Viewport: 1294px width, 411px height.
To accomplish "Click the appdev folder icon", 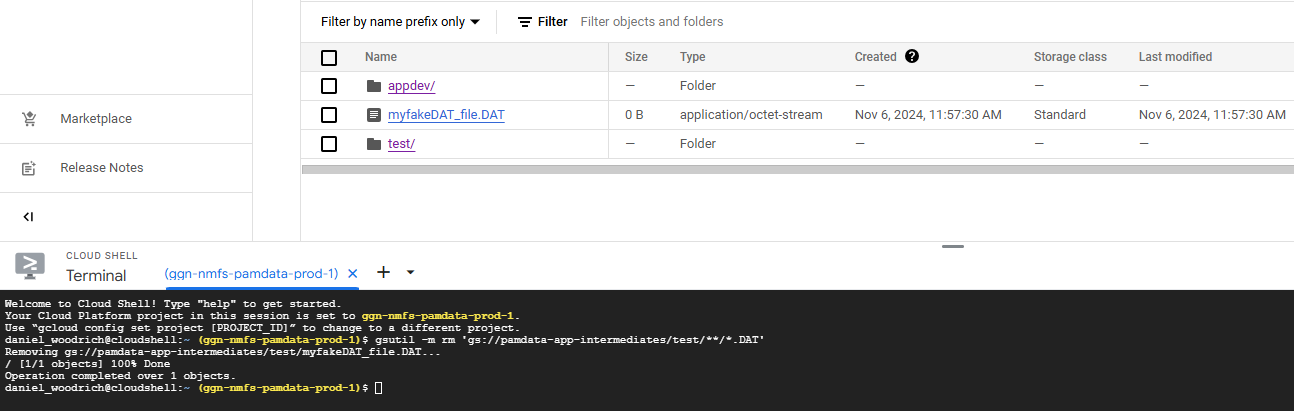I will pos(374,86).
